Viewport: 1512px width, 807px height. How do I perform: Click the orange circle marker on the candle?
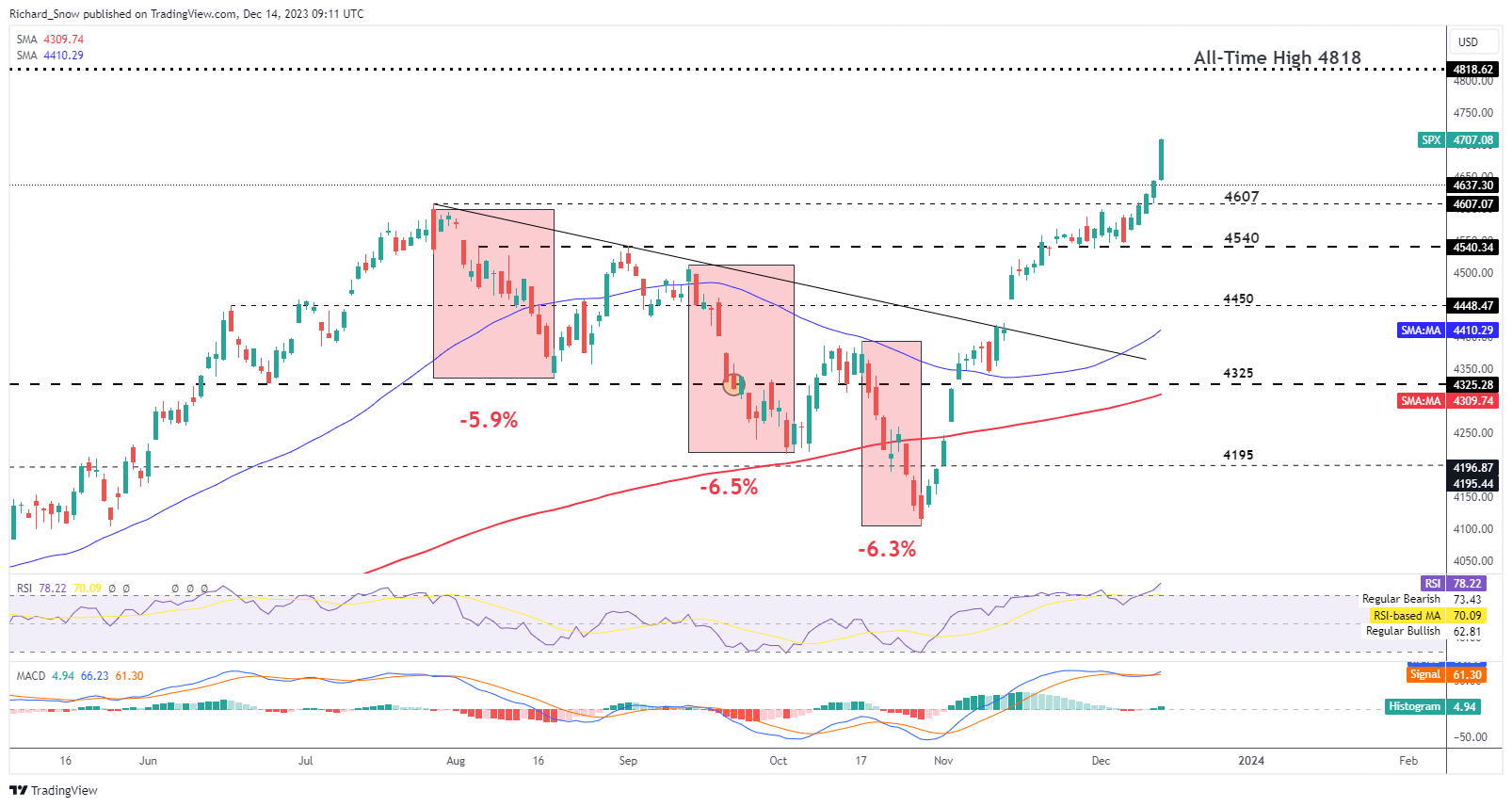click(733, 384)
